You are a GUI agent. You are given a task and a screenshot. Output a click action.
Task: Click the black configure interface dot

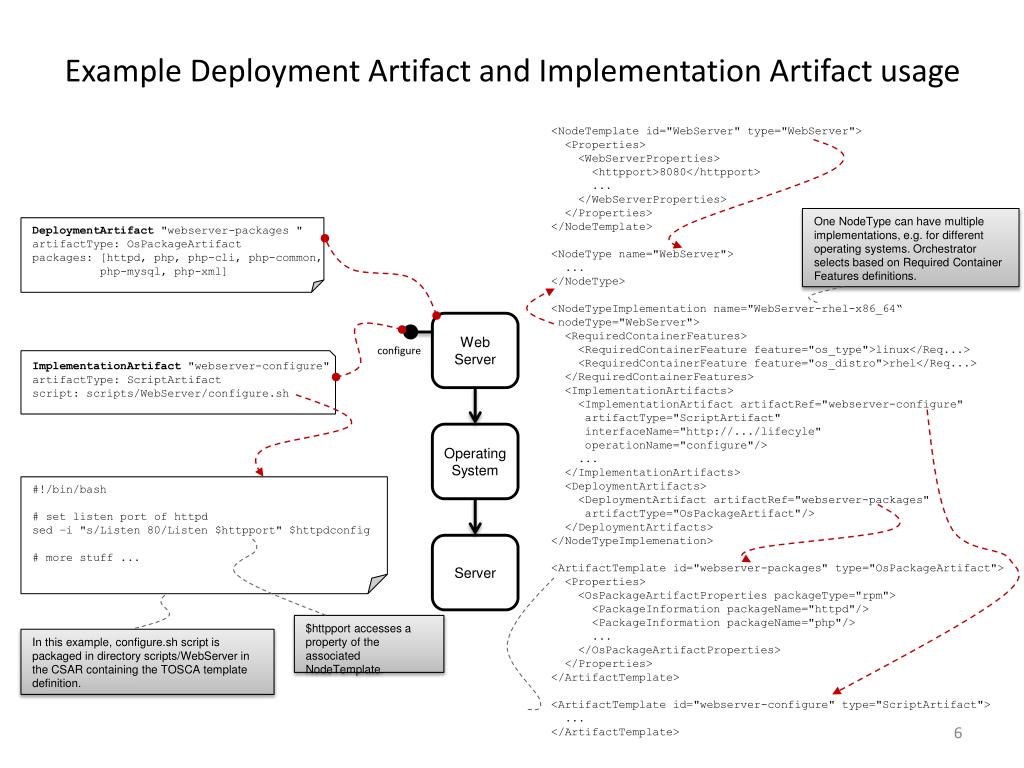(410, 332)
